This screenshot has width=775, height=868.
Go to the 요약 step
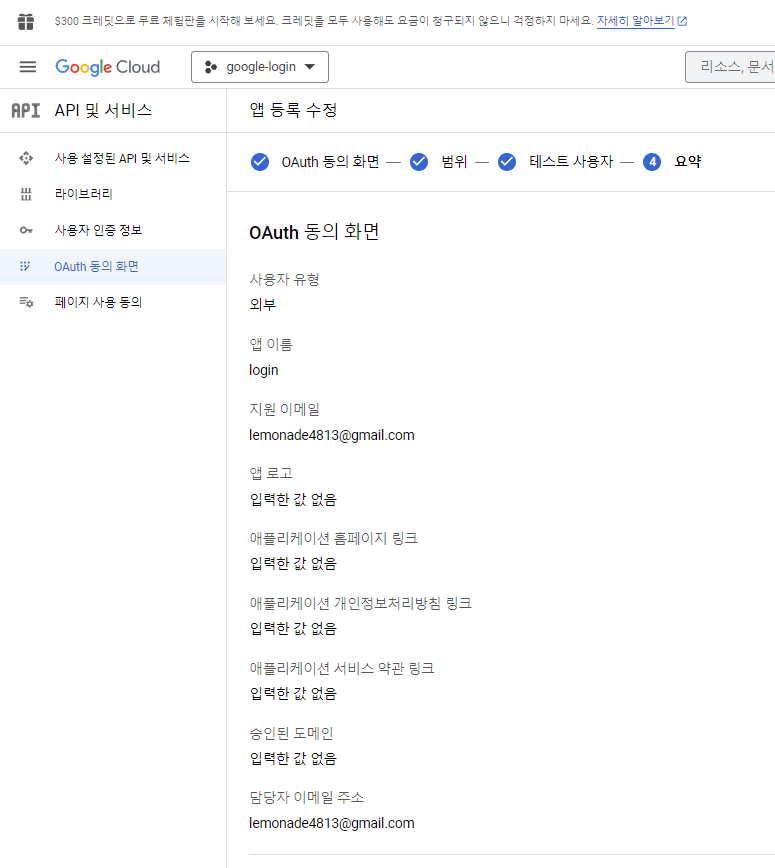click(x=688, y=162)
